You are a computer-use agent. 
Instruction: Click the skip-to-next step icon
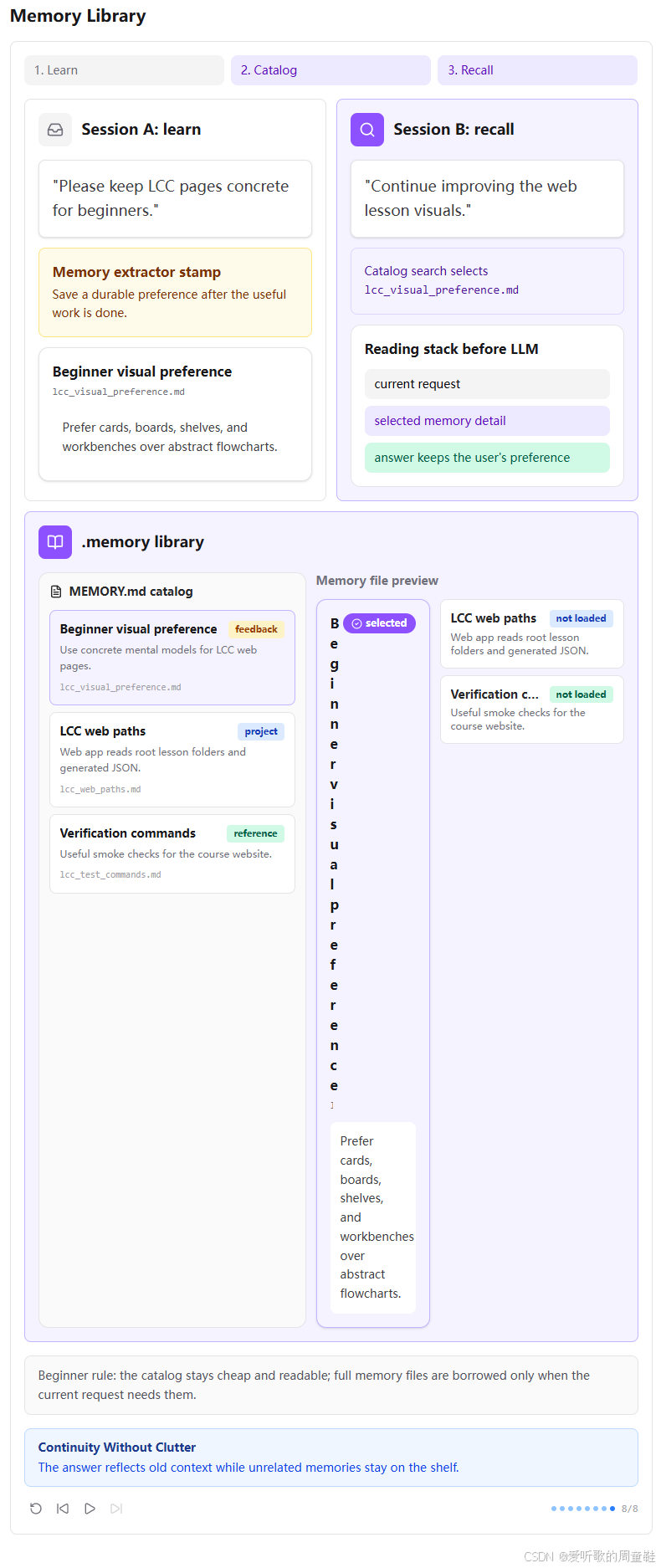(116, 1509)
